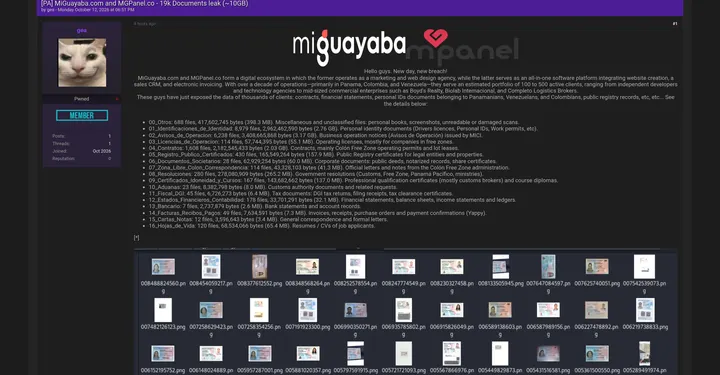
Task: Select the 'Hello guys. New day, new breach!' line
Action: (405, 71)
